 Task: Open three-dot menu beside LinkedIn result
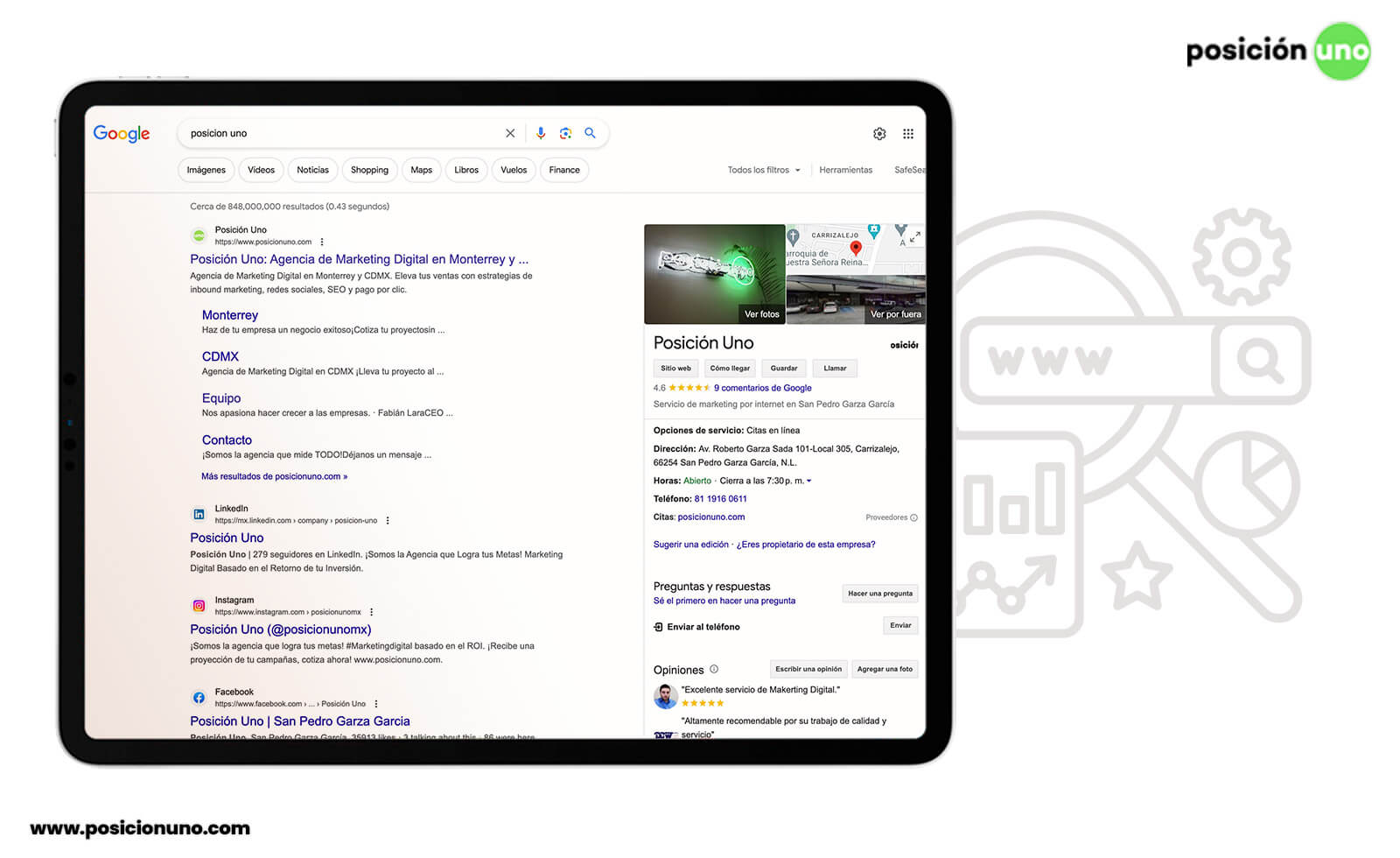coord(388,521)
